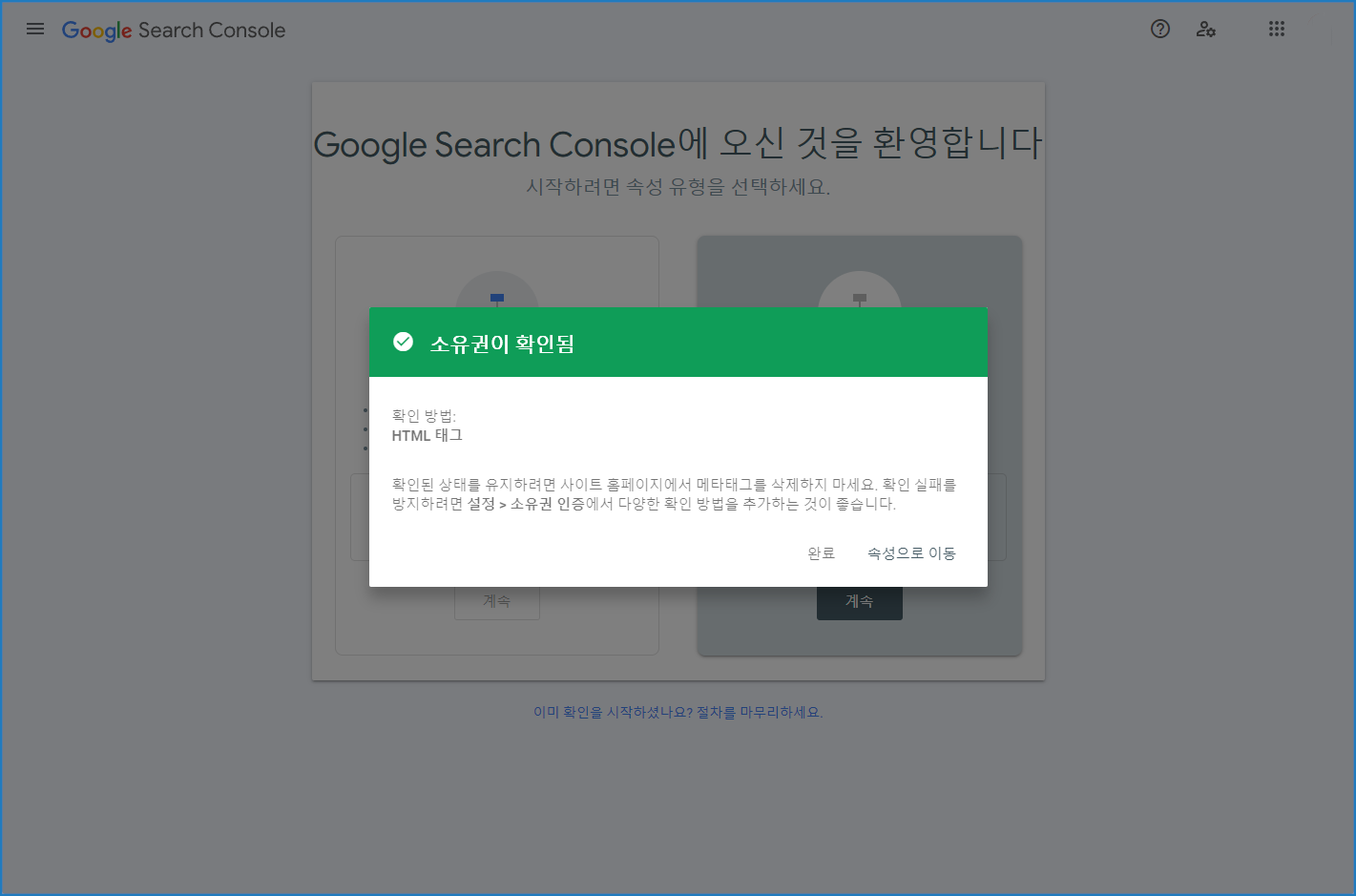
Task: Open the navigation hamburger menu
Action: pyautogui.click(x=34, y=29)
